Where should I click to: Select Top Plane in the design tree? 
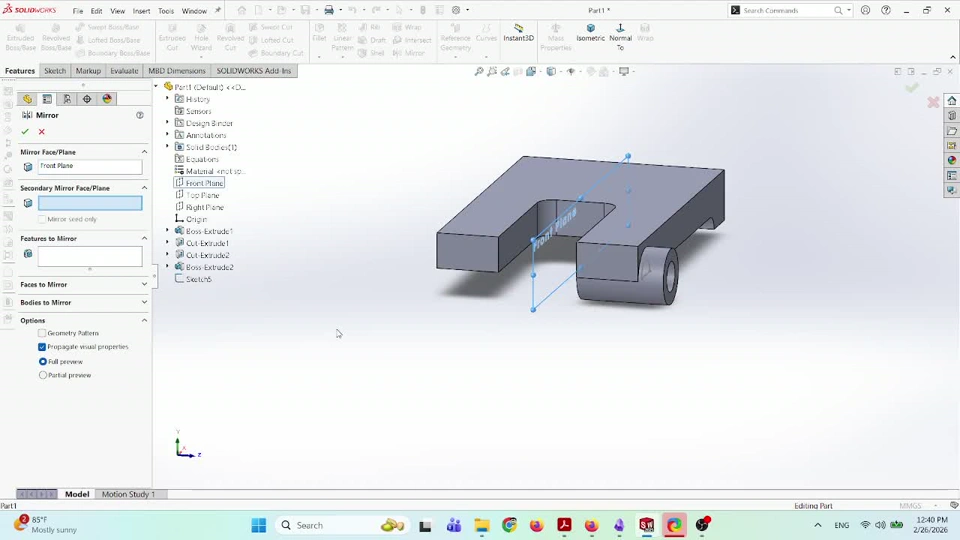[203, 195]
